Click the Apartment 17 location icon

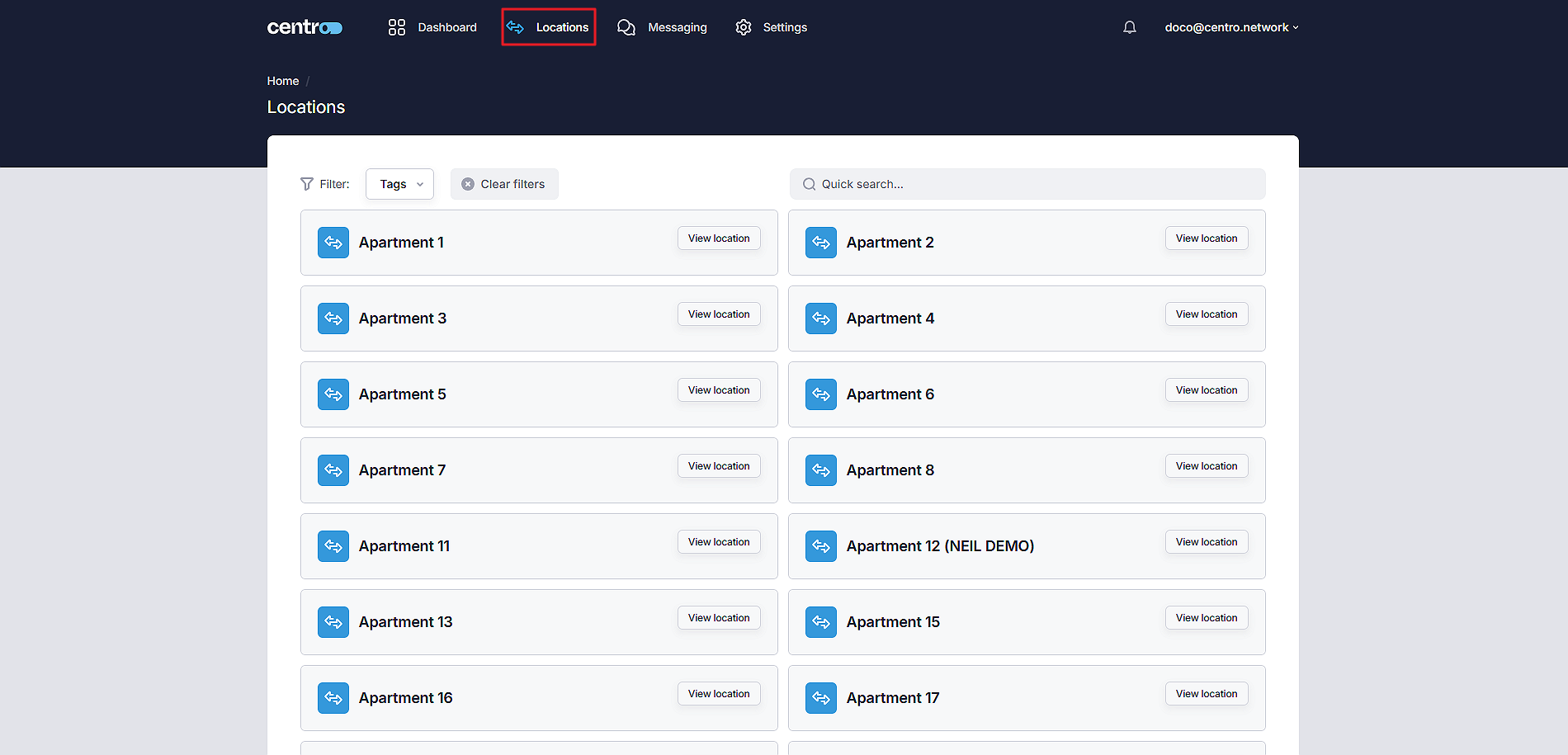(x=821, y=698)
